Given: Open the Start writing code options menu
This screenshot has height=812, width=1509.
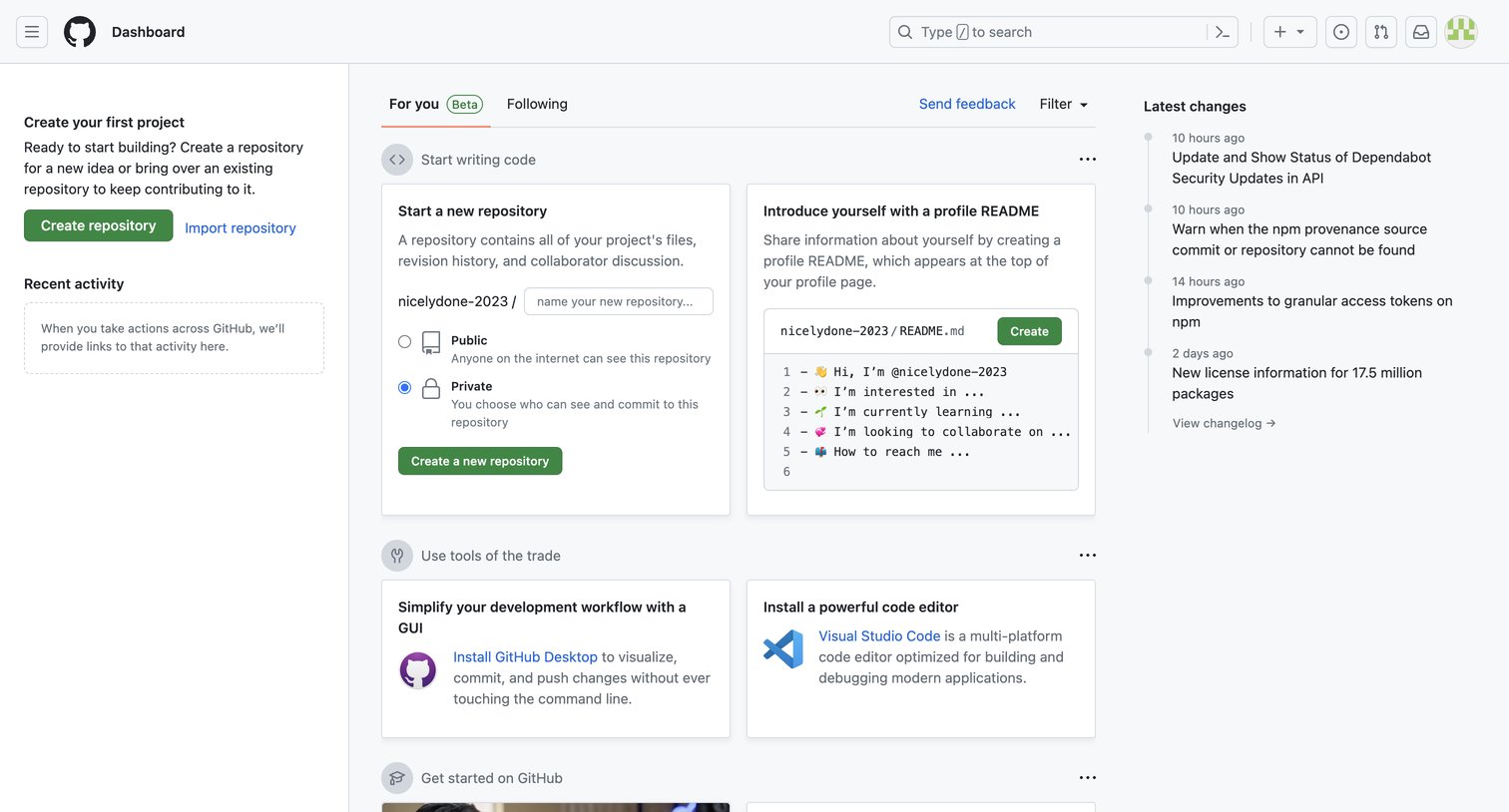Looking at the screenshot, I should click(x=1088, y=160).
